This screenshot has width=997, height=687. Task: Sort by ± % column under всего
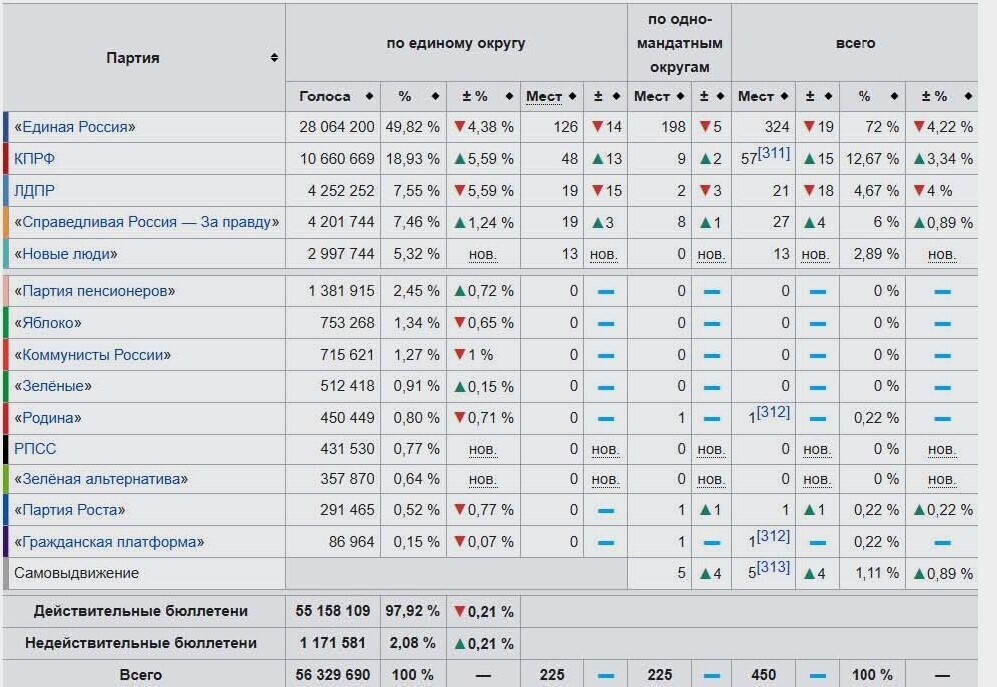pyautogui.click(x=967, y=96)
